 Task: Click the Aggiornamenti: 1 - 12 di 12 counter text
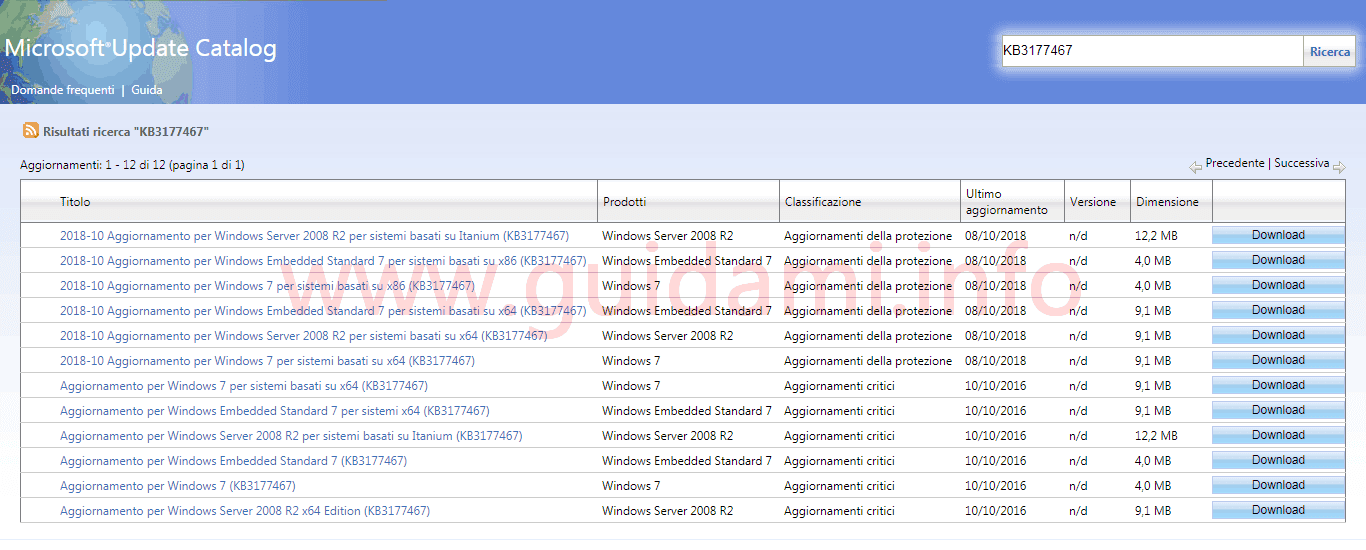click(132, 165)
